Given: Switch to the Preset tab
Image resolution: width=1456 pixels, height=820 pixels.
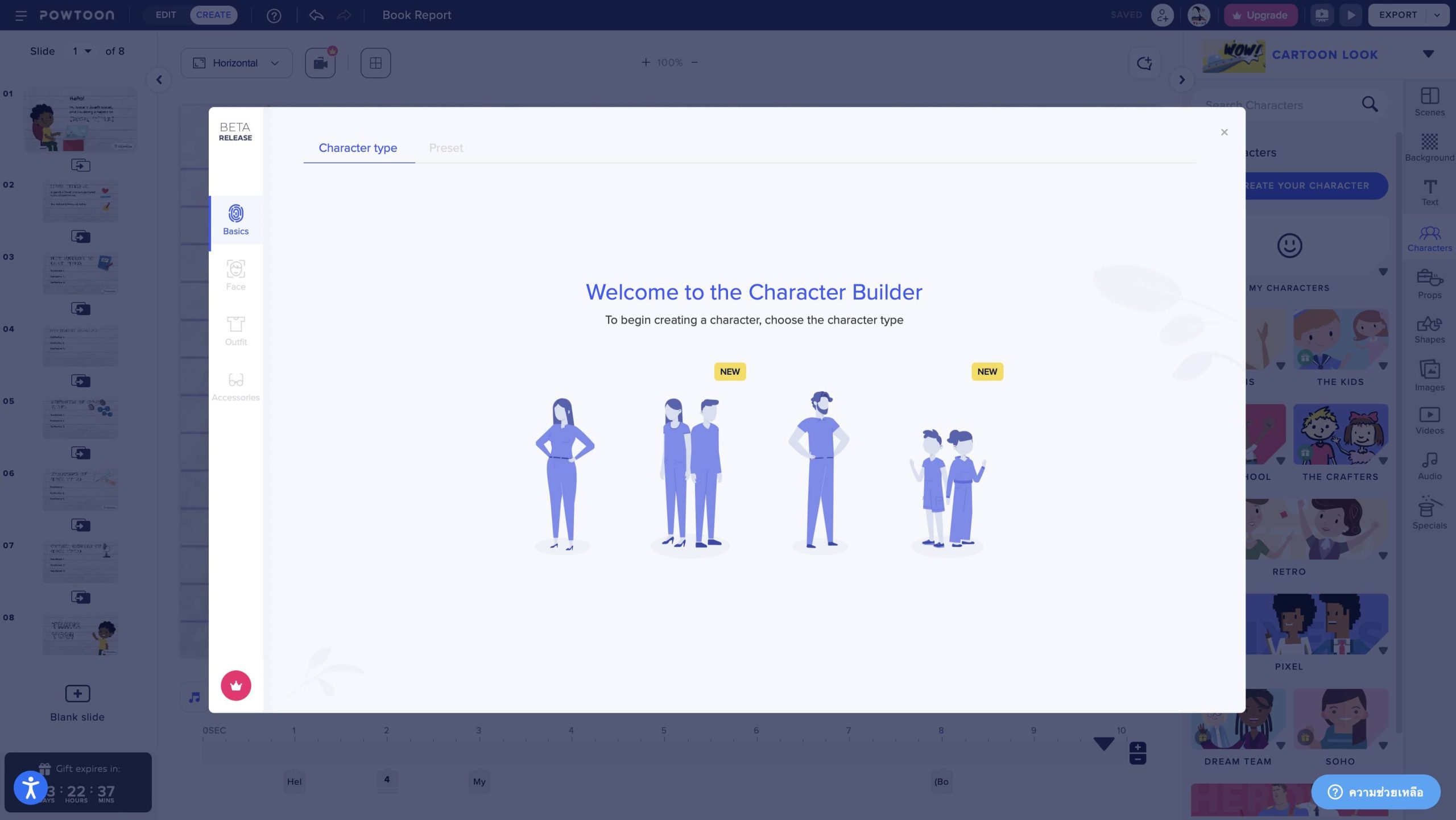Looking at the screenshot, I should tap(446, 148).
